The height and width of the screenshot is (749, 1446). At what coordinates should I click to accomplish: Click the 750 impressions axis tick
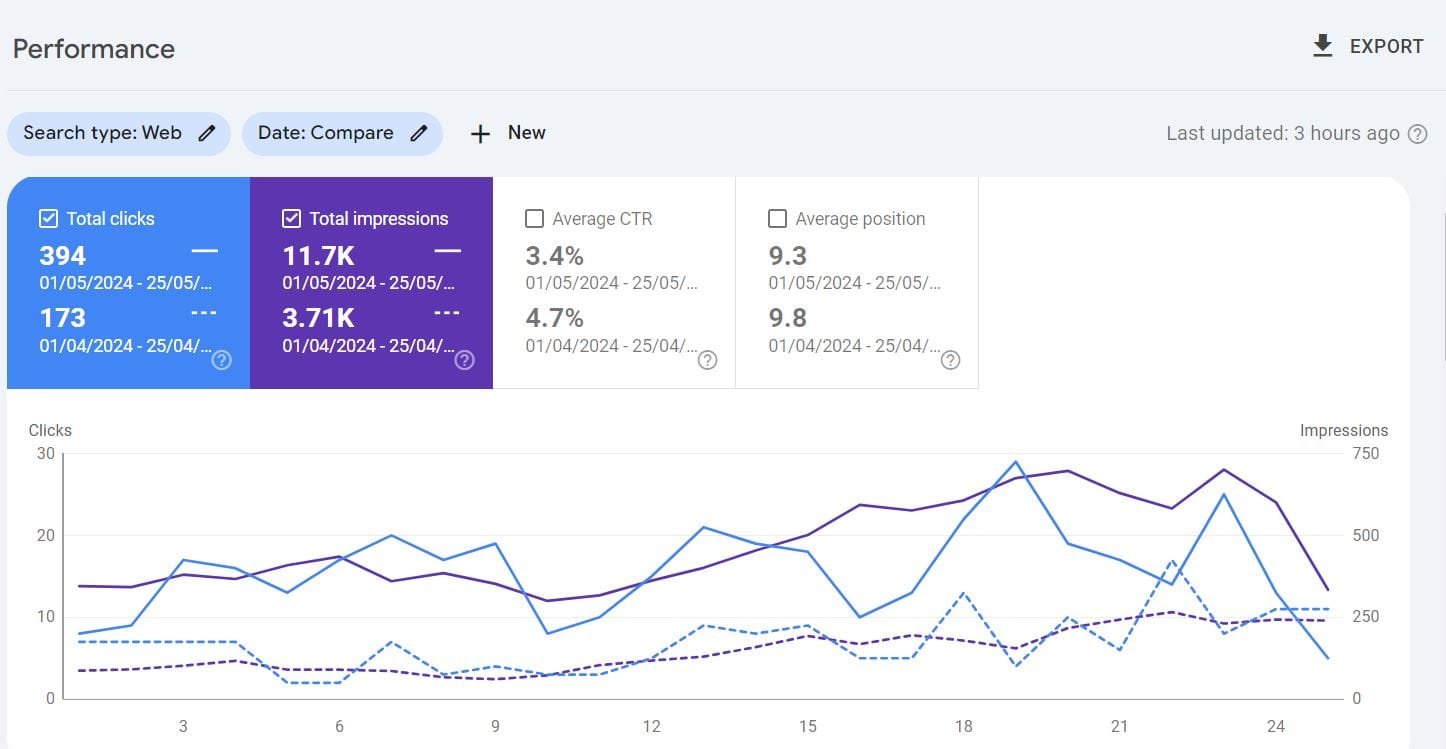tap(1365, 453)
